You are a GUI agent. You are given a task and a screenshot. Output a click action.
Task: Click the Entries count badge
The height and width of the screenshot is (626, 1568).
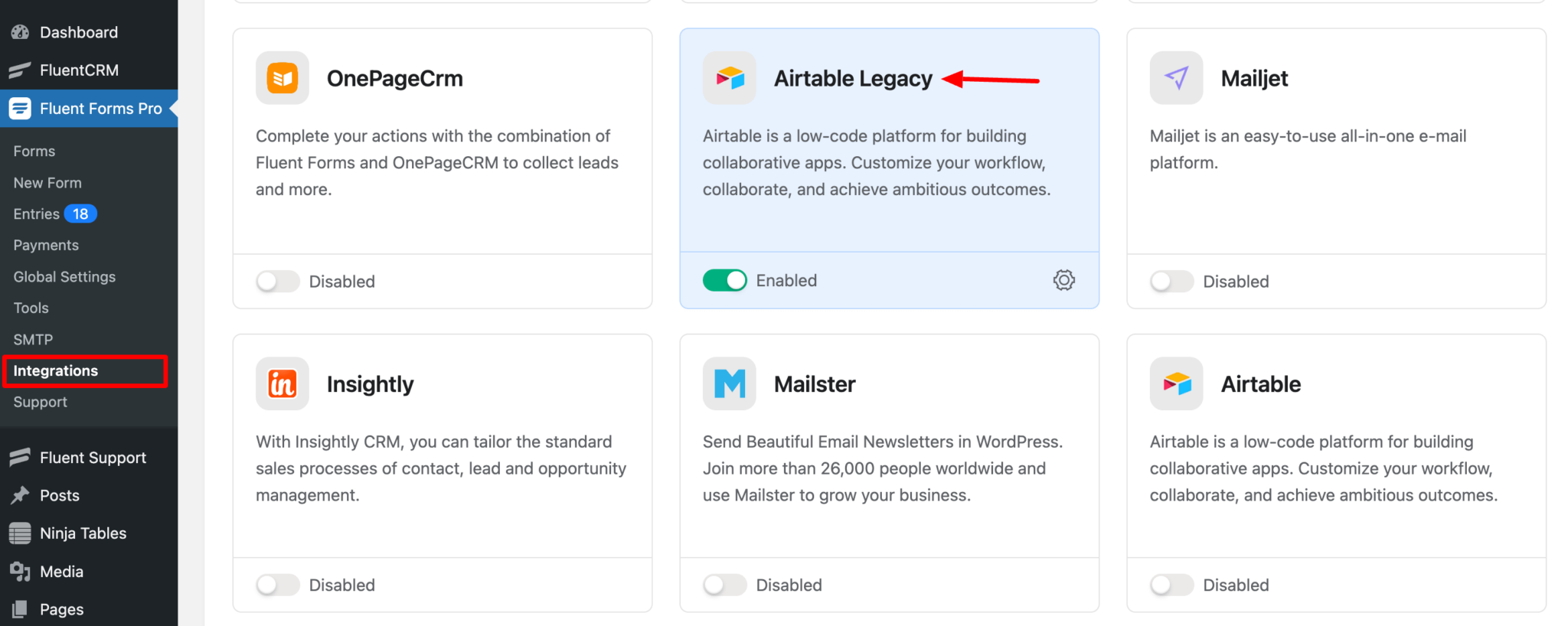pyautogui.click(x=79, y=214)
